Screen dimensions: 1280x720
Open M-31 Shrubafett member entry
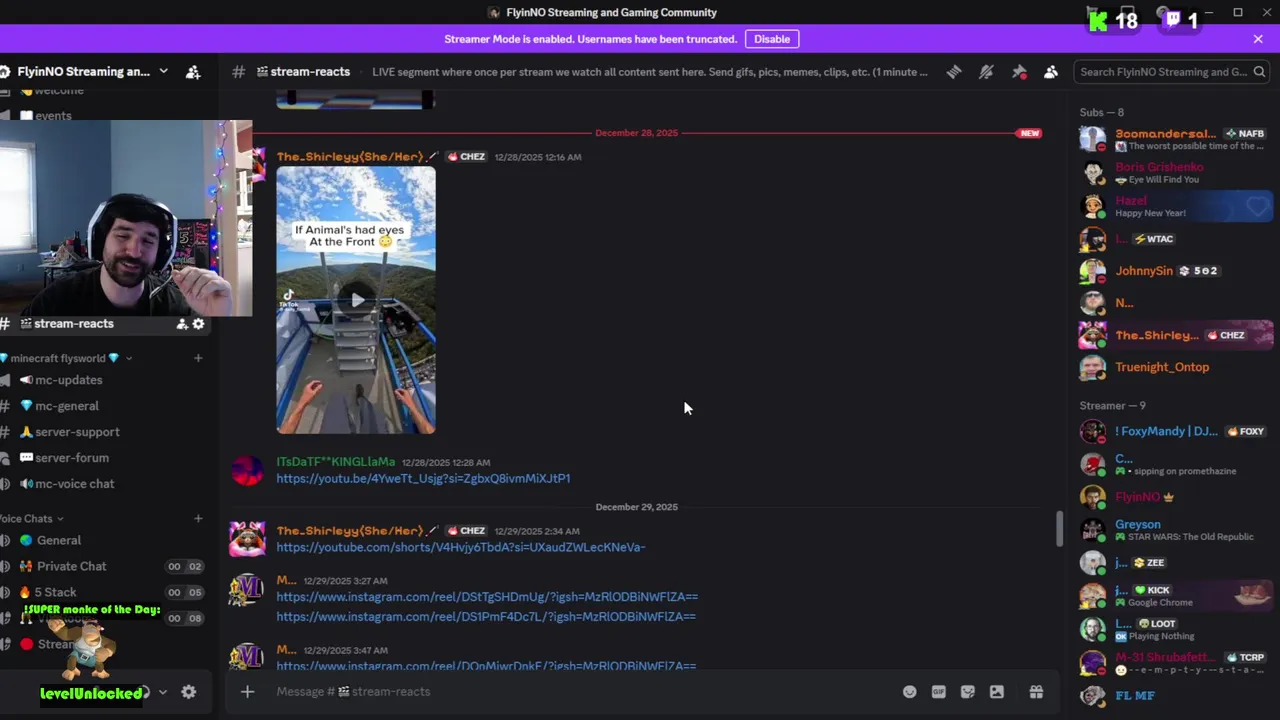tap(1175, 663)
